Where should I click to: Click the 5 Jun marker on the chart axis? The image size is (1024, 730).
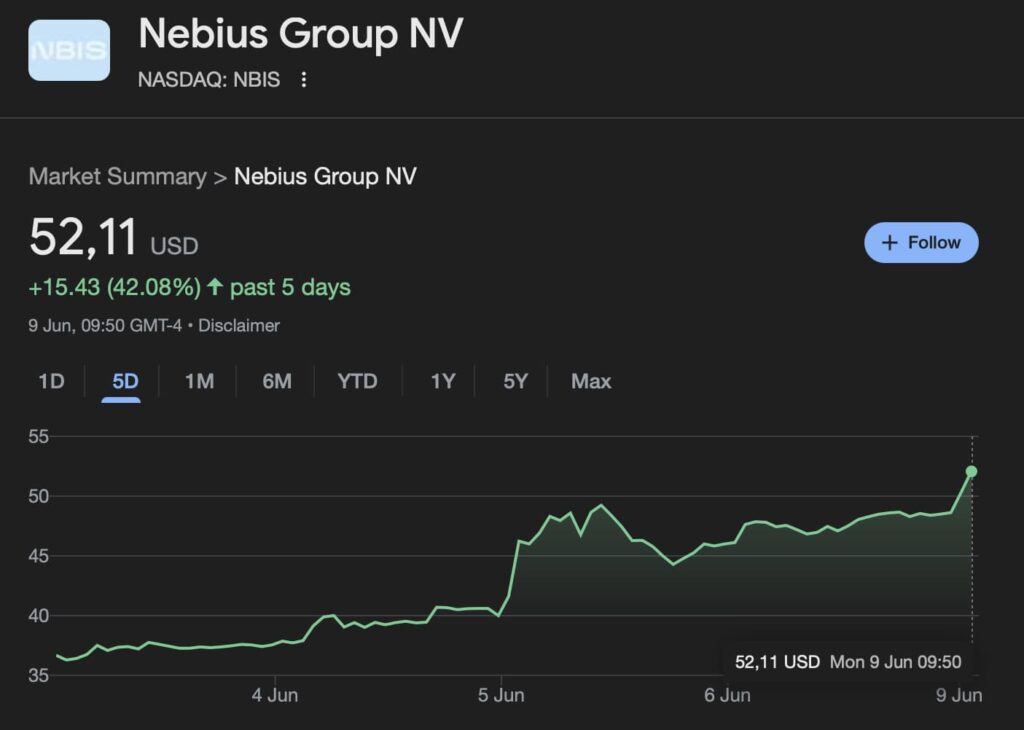tap(501, 695)
